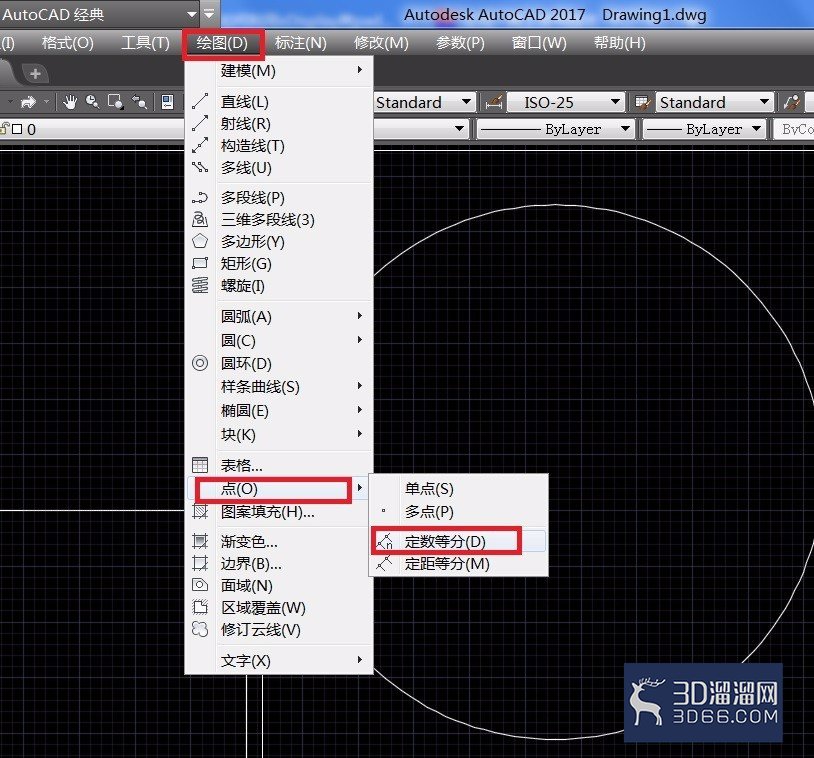Open the 标注(N) menu

tap(301, 43)
